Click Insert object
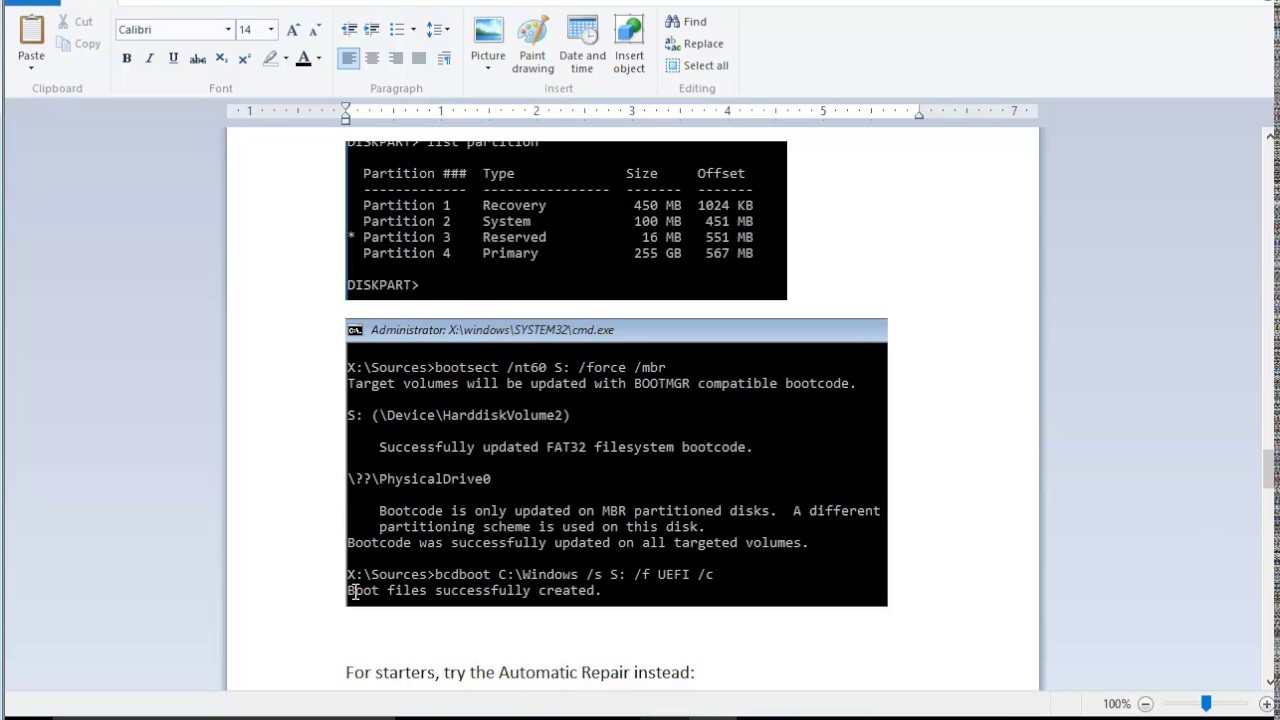Viewport: 1280px width, 720px height. [629, 45]
